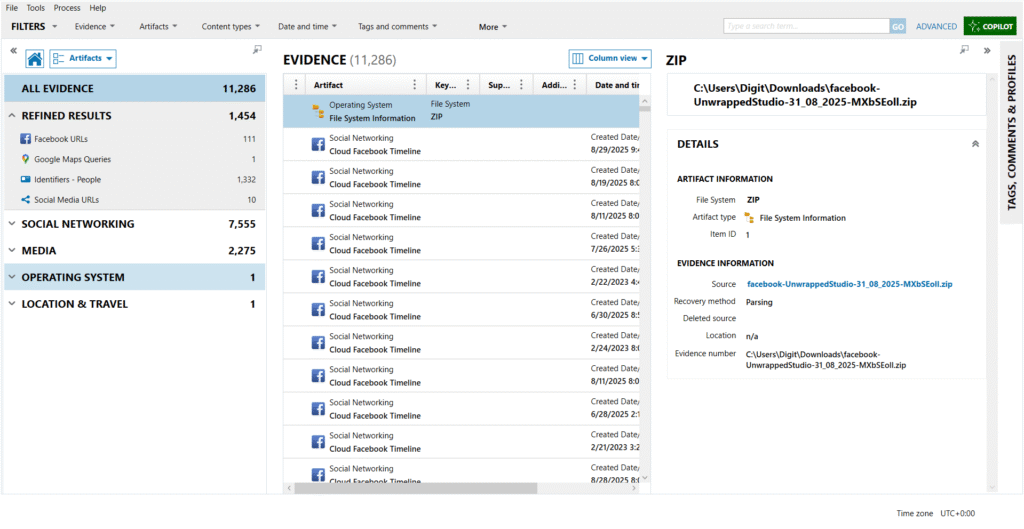Select ALL EVIDENCE row
The image size is (1024, 529).
click(x=135, y=89)
